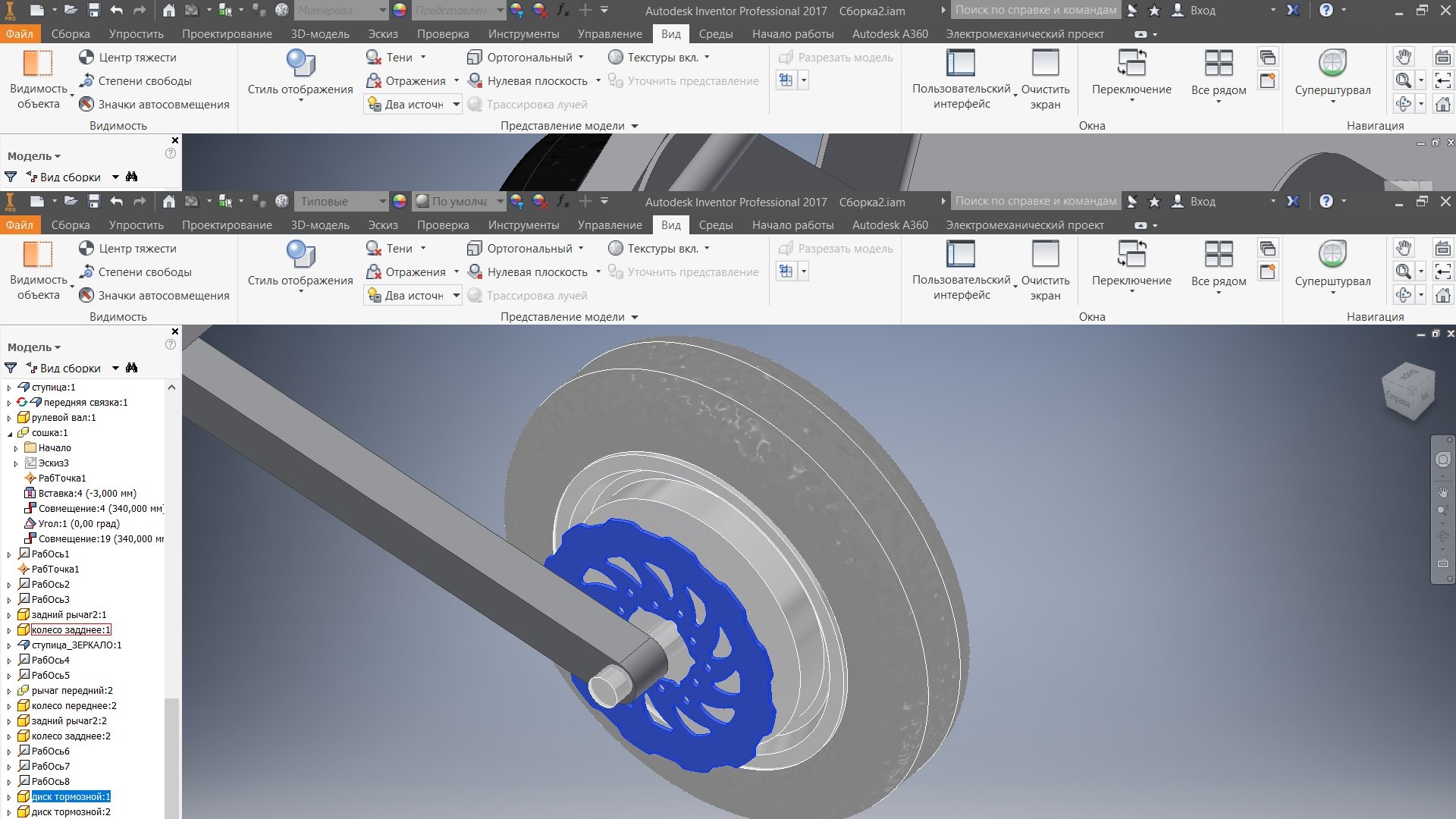Click Tile All windows icon (Все рядом)

click(x=1218, y=254)
